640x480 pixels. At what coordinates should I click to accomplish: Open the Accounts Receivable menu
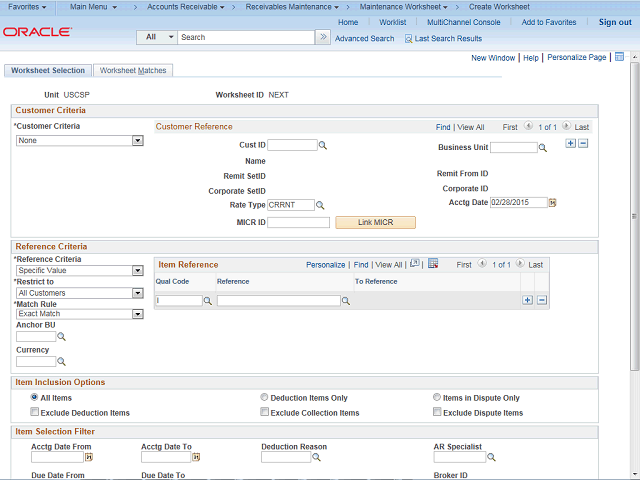(x=189, y=7)
